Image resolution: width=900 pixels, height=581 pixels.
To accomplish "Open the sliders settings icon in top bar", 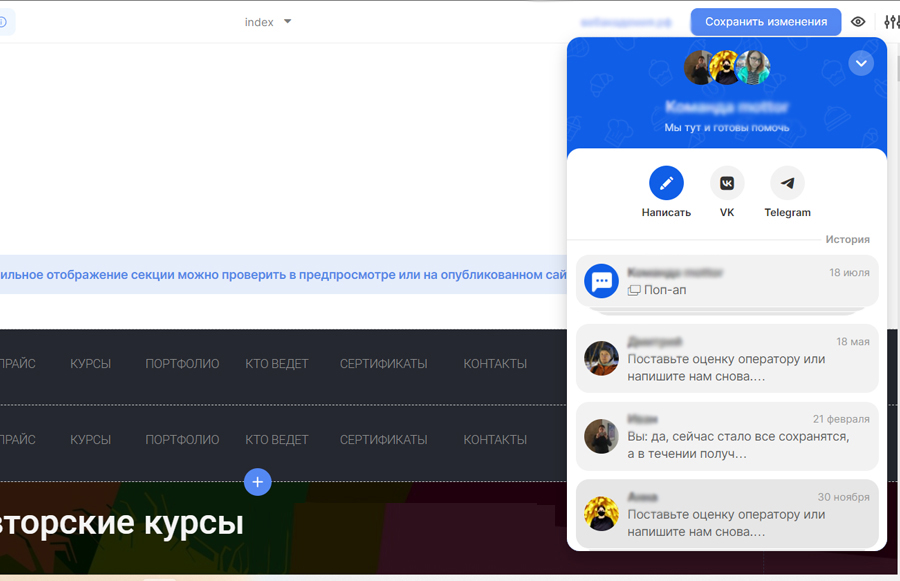I will pyautogui.click(x=891, y=22).
